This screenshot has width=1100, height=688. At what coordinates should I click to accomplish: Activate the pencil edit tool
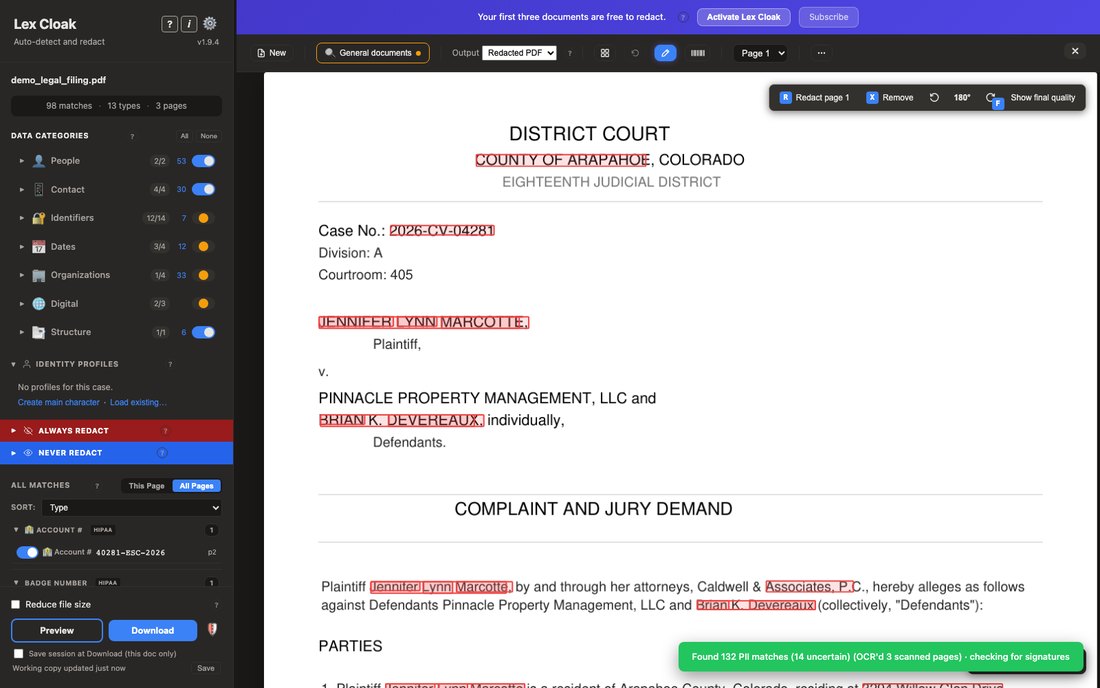point(665,53)
